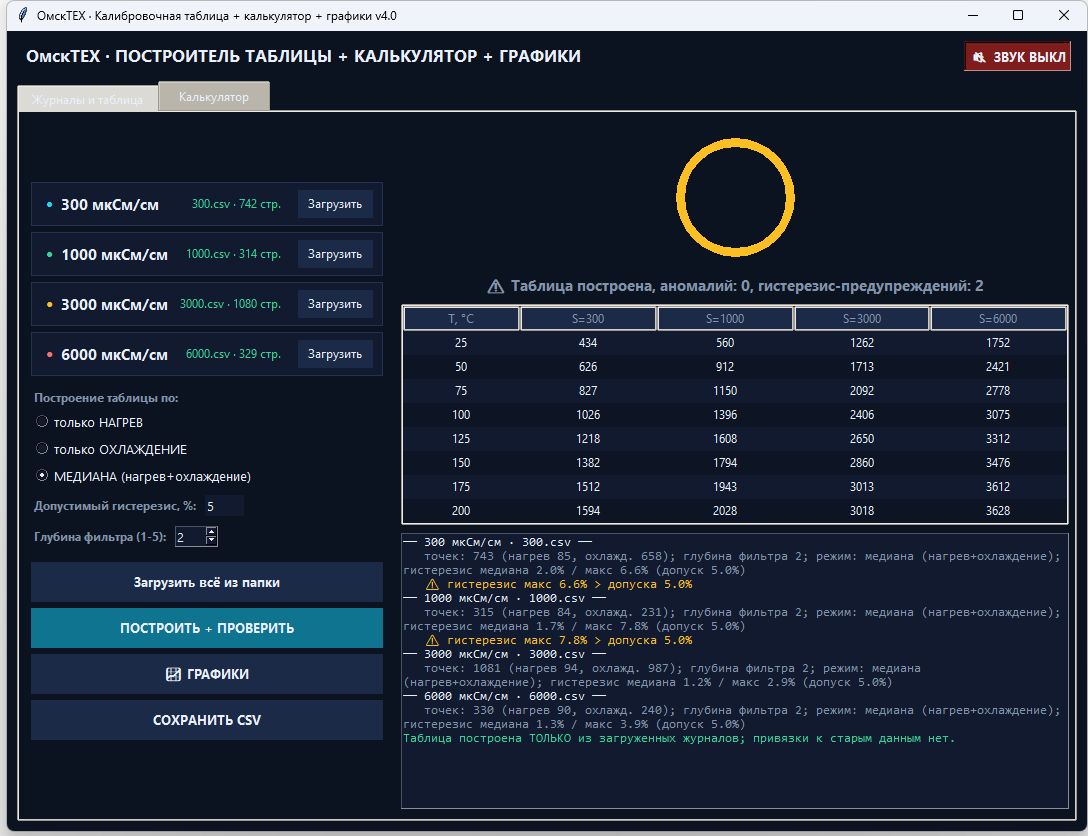Click warning icon on гистерезис макс 7.8% line
The image size is (1088, 836).
click(x=432, y=640)
